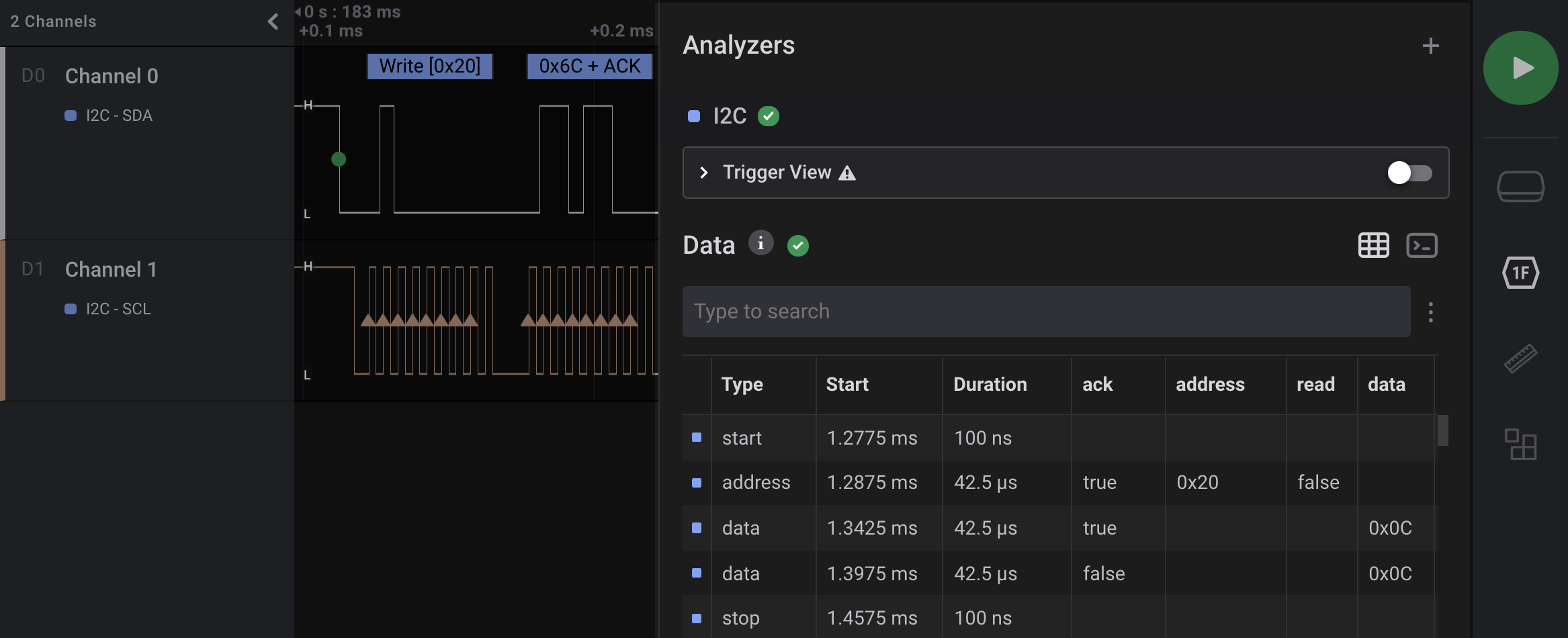Click the data table scrollbar
Viewport: 1568px width, 638px height.
click(1442, 430)
